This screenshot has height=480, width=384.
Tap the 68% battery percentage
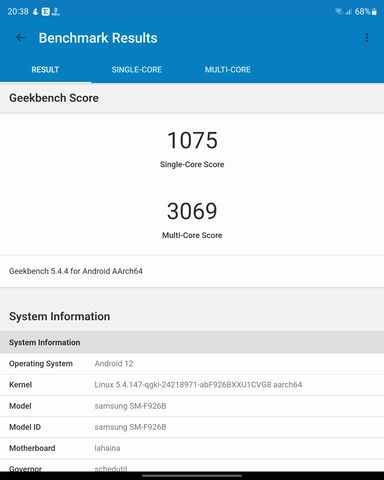coord(362,12)
